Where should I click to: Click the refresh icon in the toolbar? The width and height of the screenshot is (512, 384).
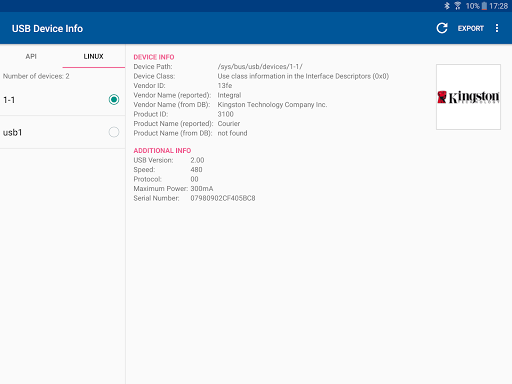pos(442,28)
